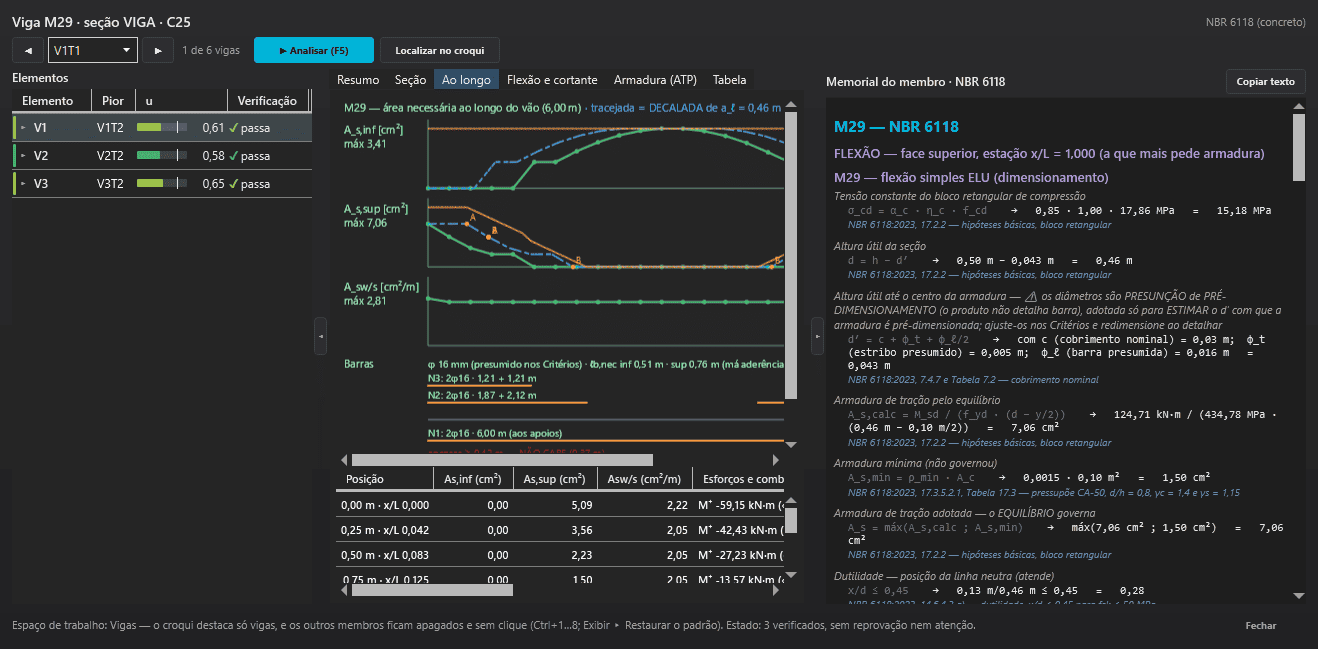Collapse the Memorial panel using the splitter handle
Viewport: 1318px width, 649px height.
[816, 336]
